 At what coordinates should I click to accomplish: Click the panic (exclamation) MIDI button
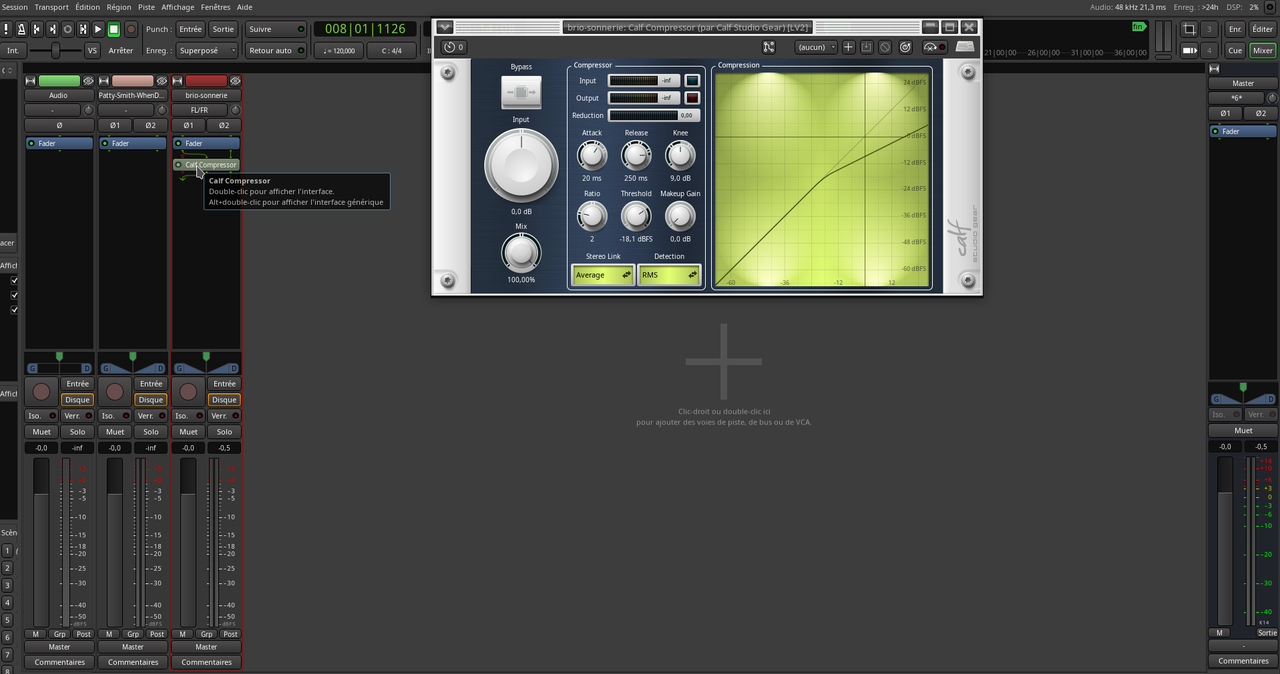pos(6,29)
